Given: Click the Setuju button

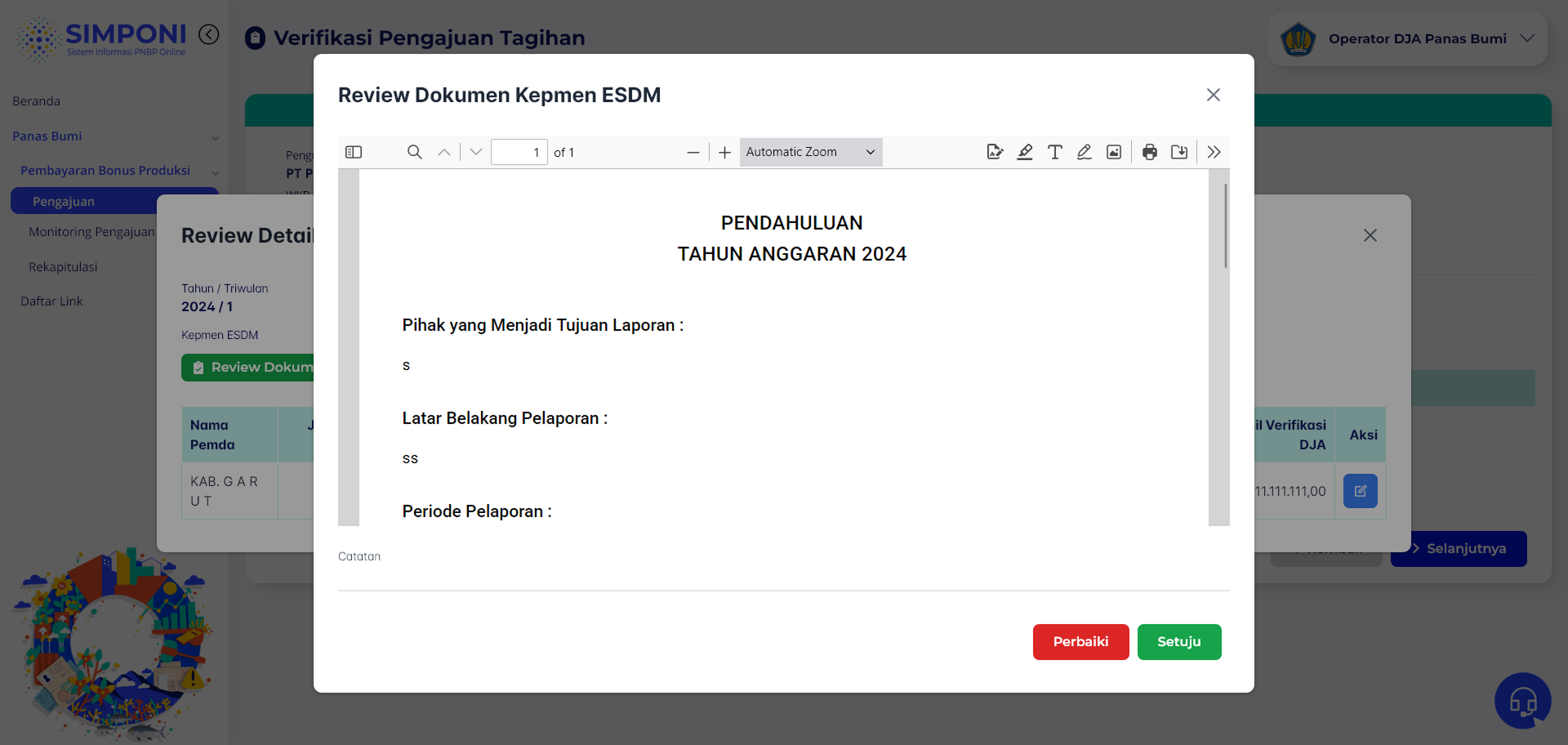Looking at the screenshot, I should [1179, 642].
